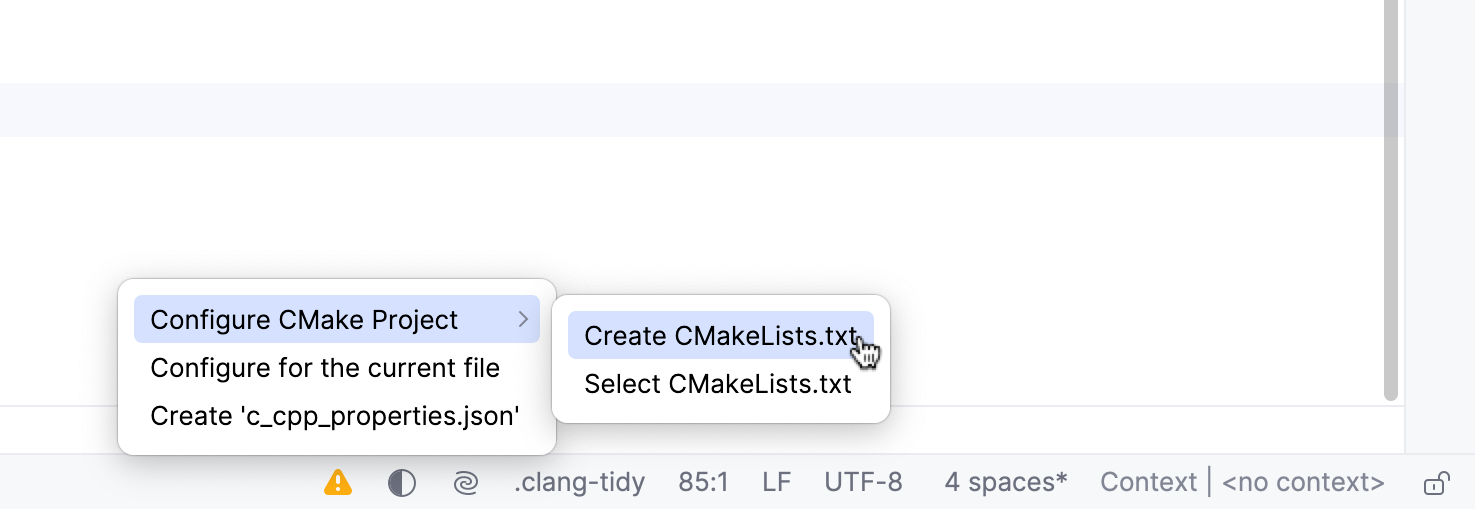
Task: Toggle the read-only lock icon
Action: point(1436,484)
